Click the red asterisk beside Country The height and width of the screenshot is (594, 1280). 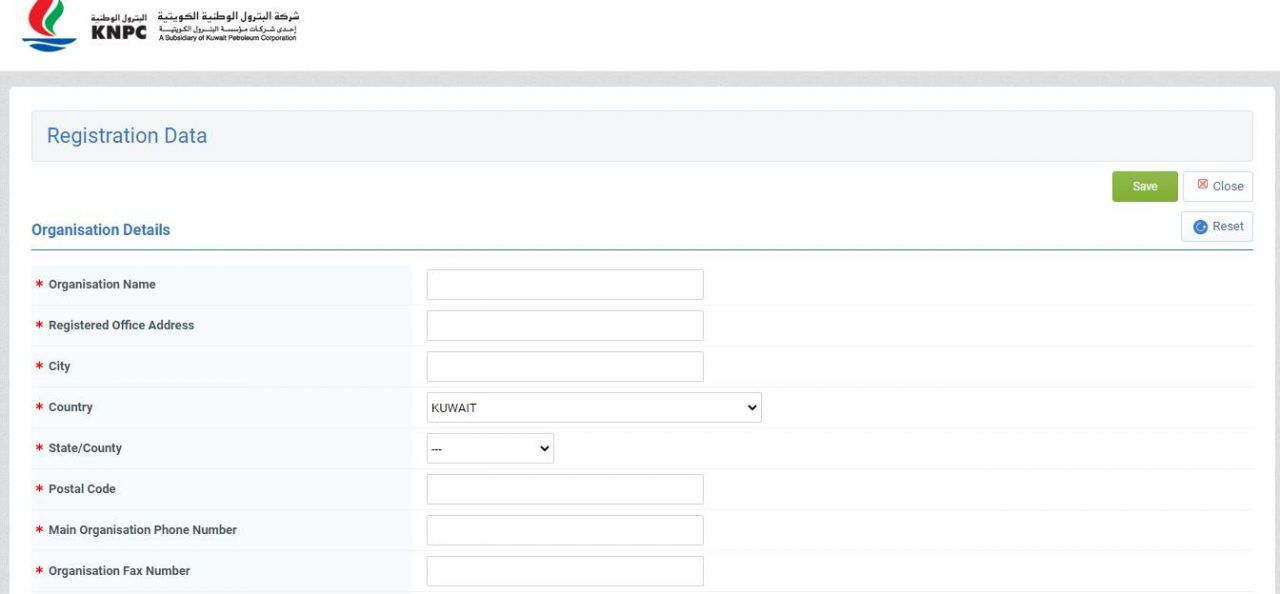[x=37, y=407]
